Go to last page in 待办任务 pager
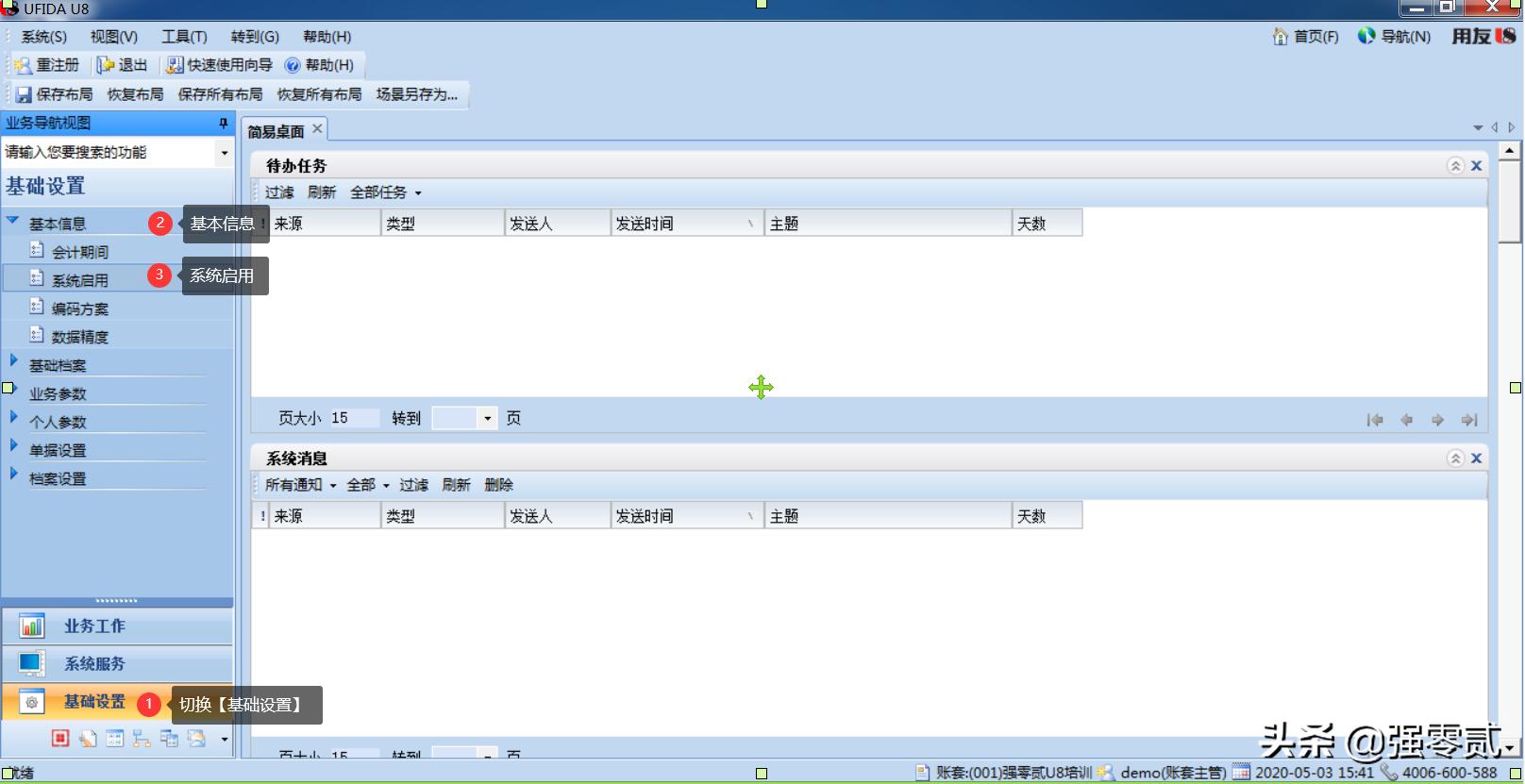1525x784 pixels. click(x=1469, y=420)
